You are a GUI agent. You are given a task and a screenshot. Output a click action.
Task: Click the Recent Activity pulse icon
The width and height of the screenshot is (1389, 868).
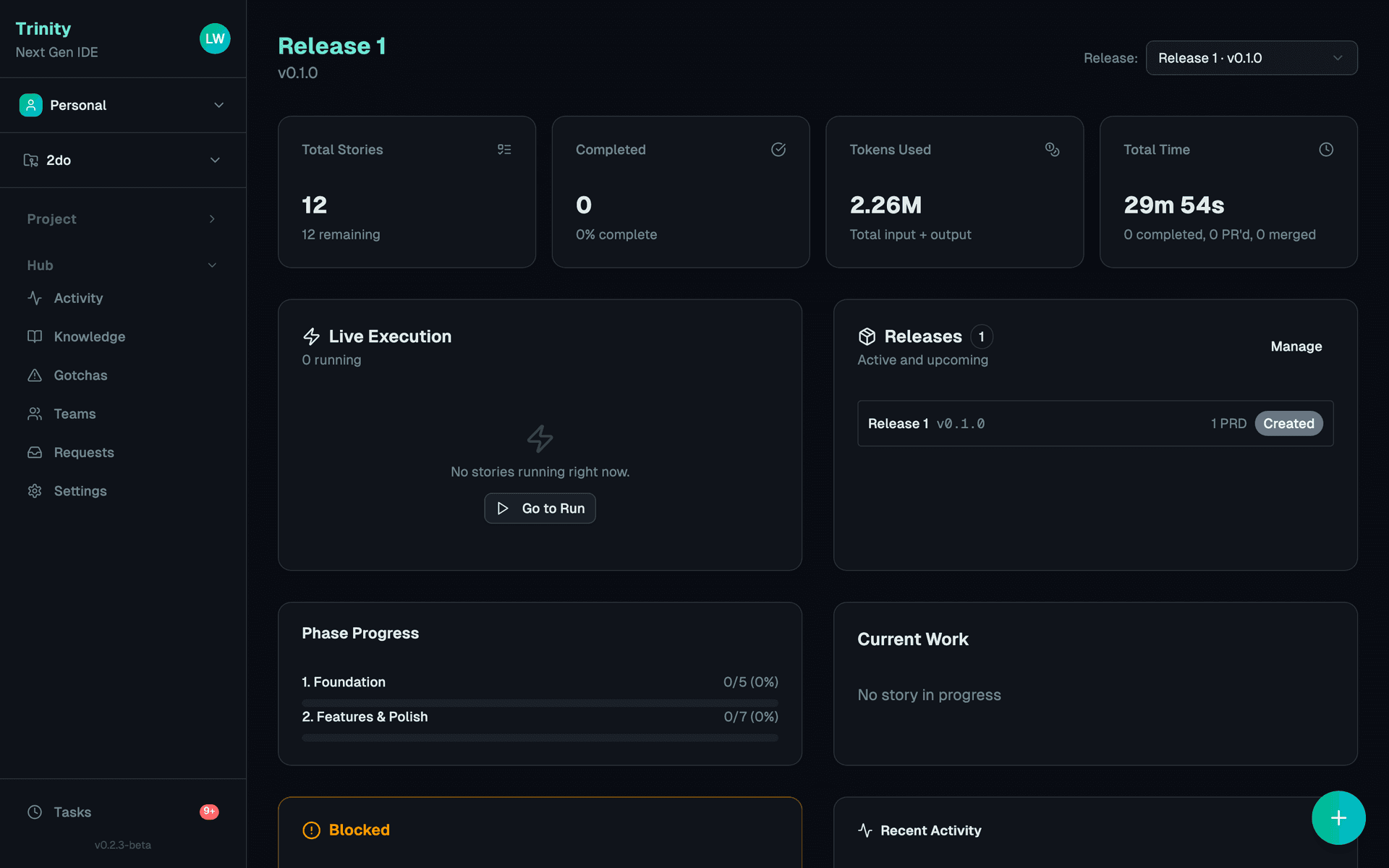click(x=865, y=830)
